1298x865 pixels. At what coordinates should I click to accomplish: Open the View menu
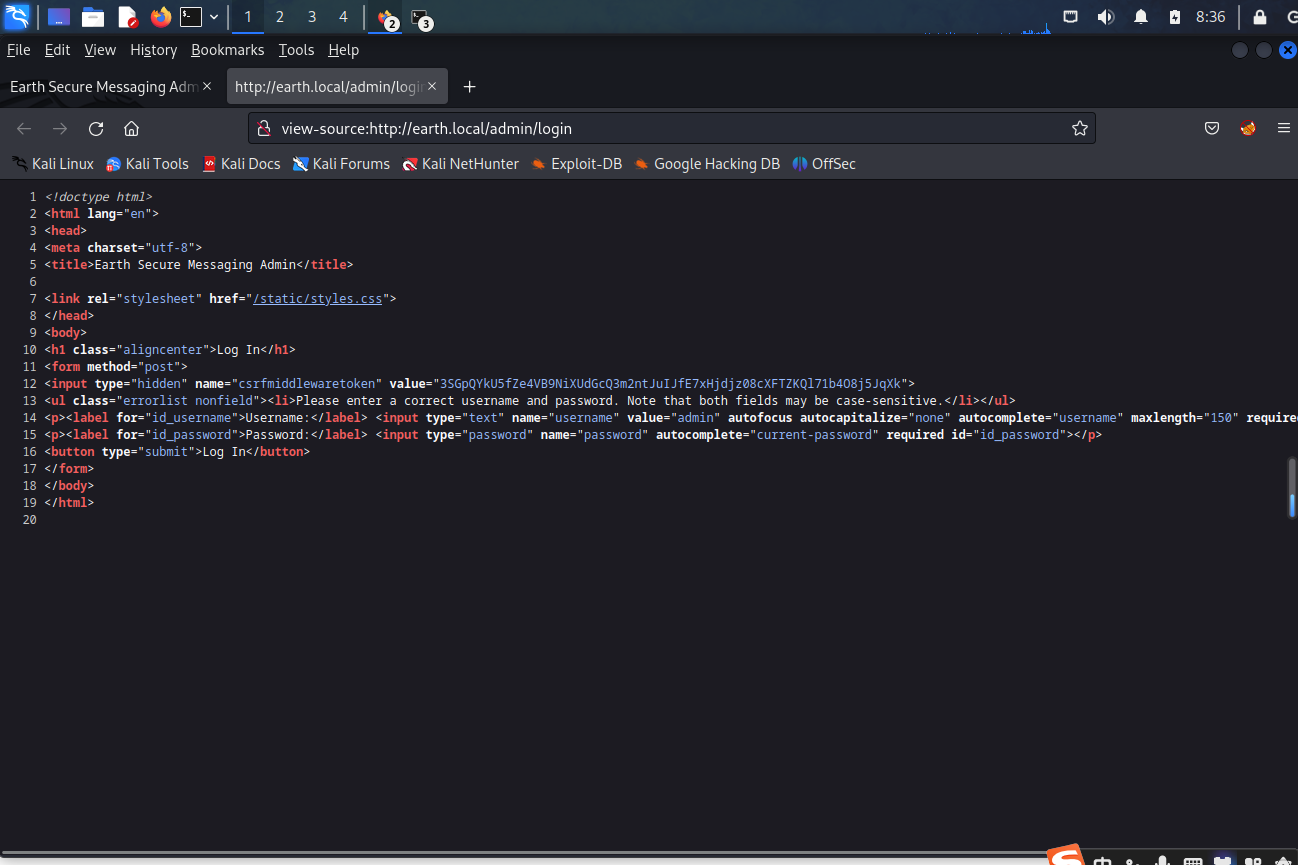(x=100, y=50)
